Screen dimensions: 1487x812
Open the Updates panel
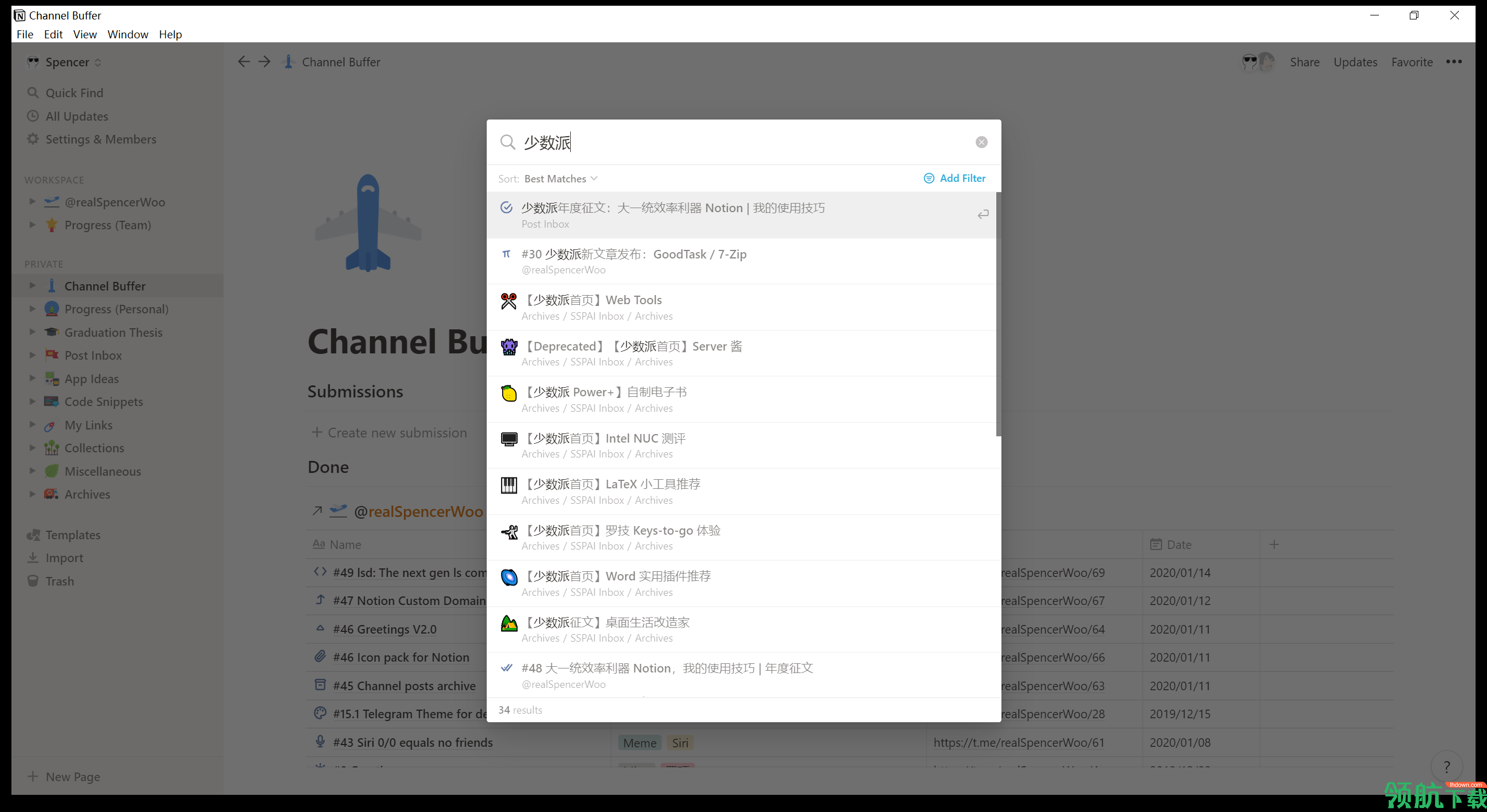[x=1355, y=62]
